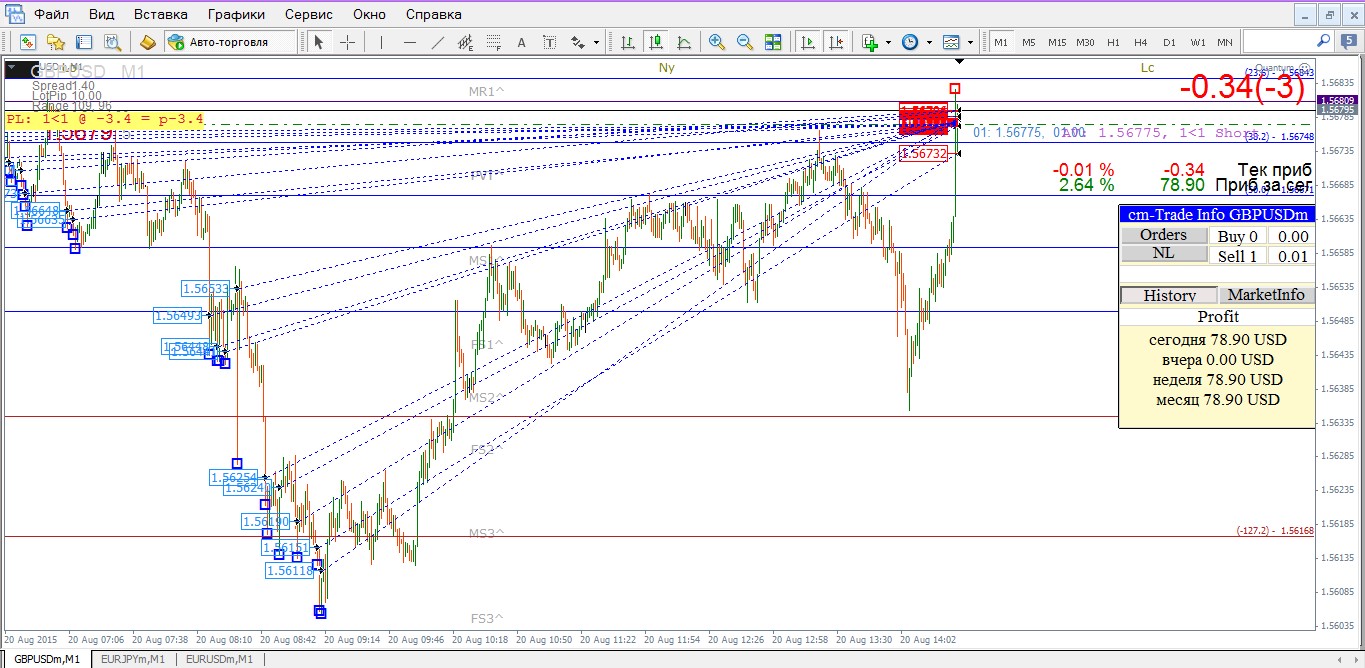Select the H4 timeframe
The width and height of the screenshot is (1365, 668).
[x=1141, y=42]
